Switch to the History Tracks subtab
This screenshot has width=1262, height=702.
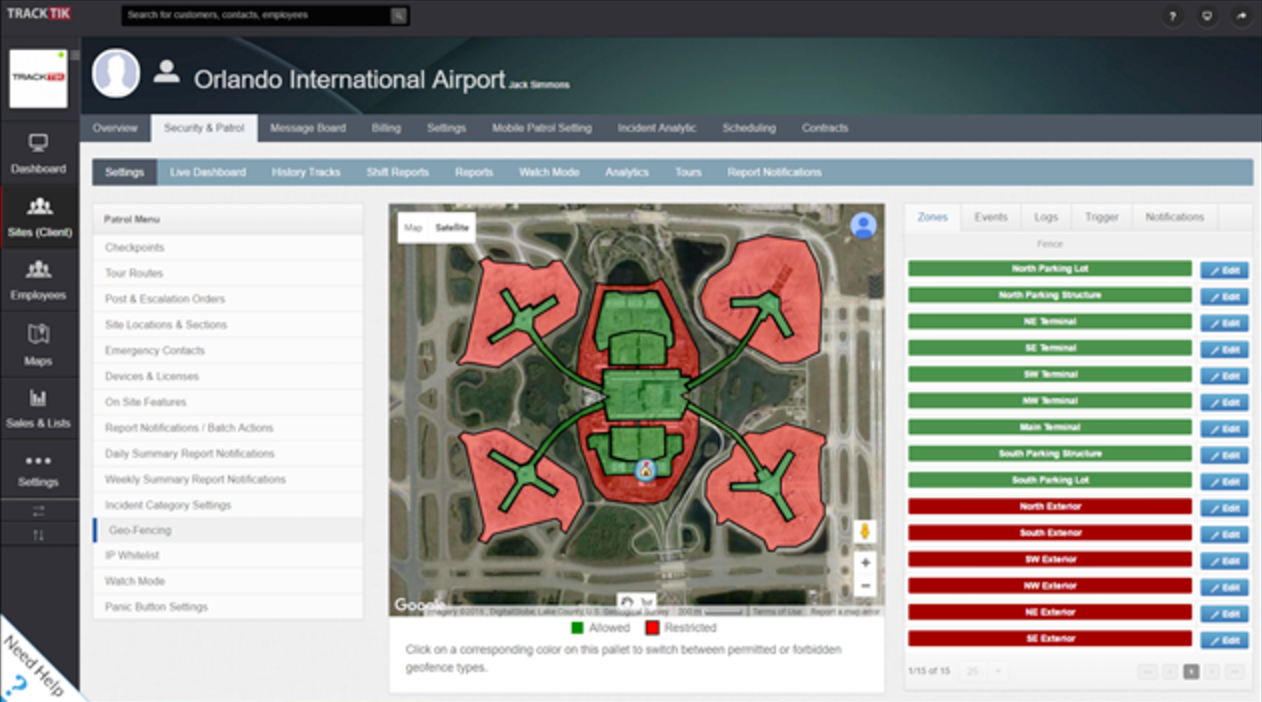pyautogui.click(x=306, y=172)
